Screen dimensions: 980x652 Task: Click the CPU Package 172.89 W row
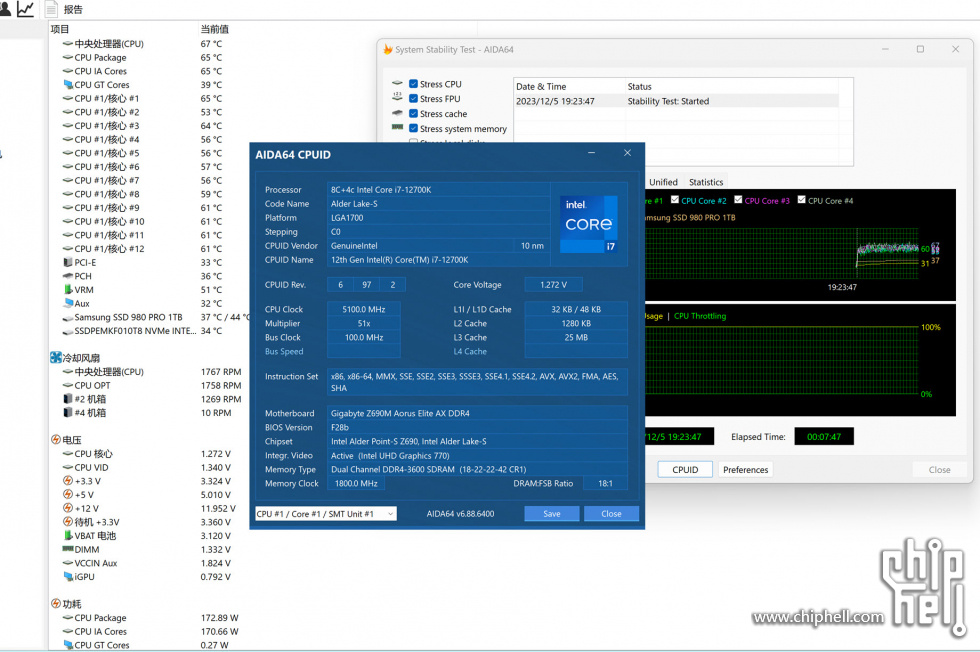click(x=151, y=618)
